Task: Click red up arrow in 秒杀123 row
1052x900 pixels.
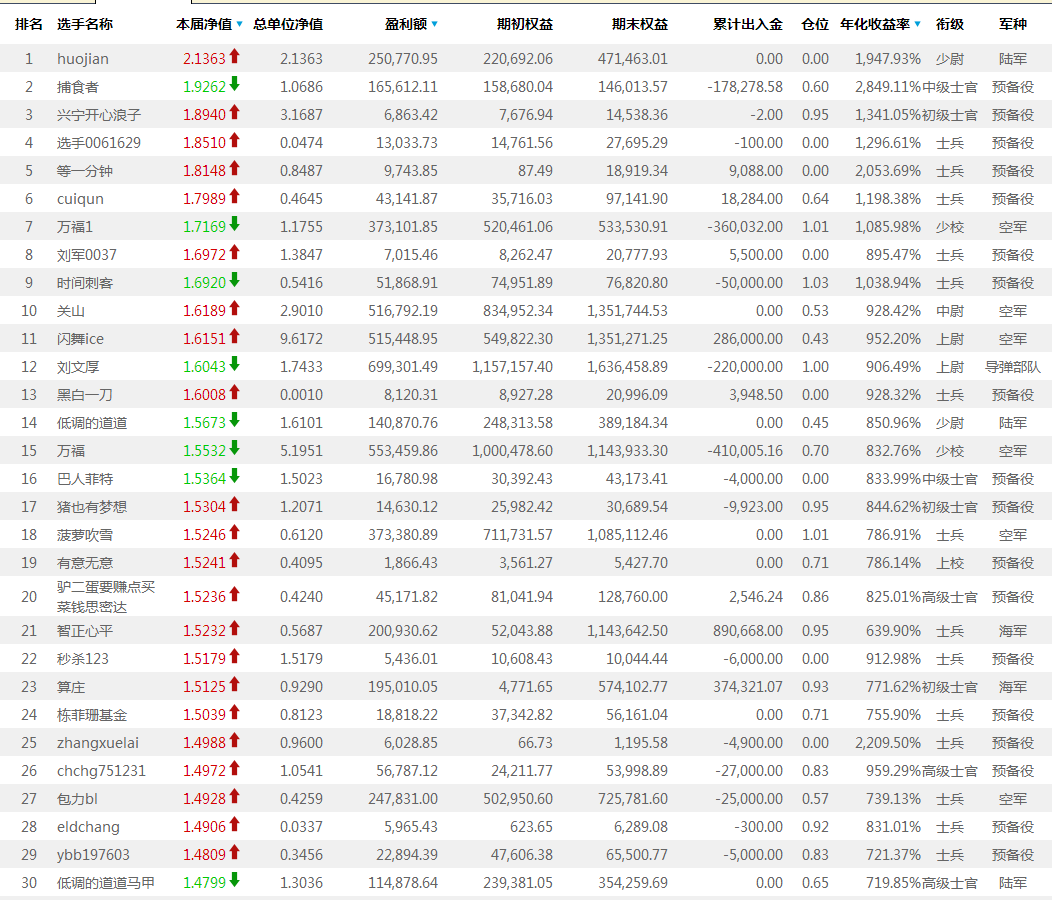Action: 234,657
